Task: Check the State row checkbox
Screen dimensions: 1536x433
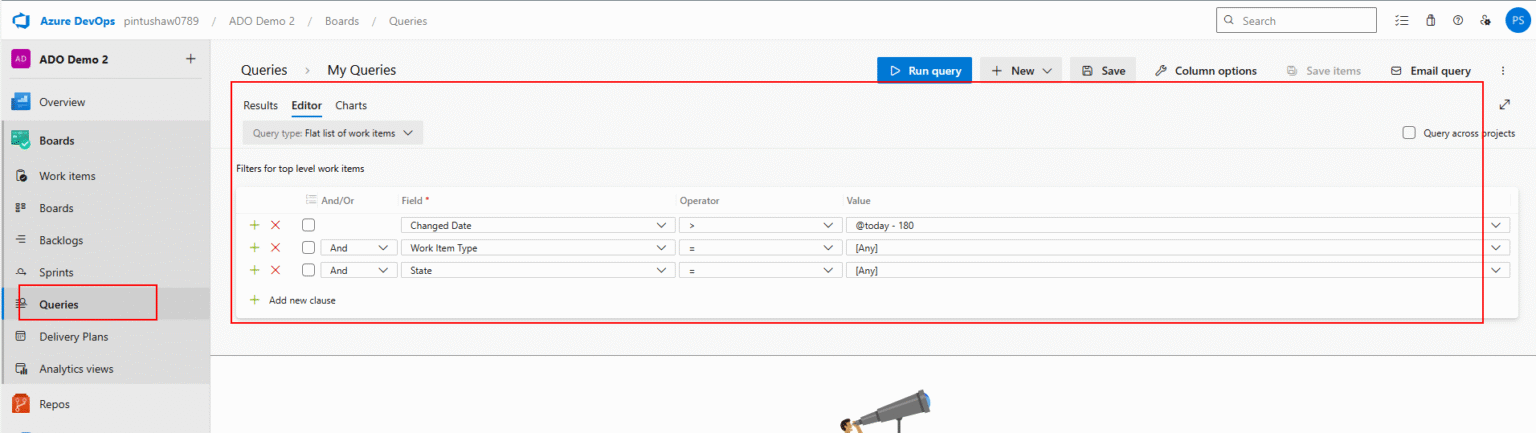Action: (308, 270)
